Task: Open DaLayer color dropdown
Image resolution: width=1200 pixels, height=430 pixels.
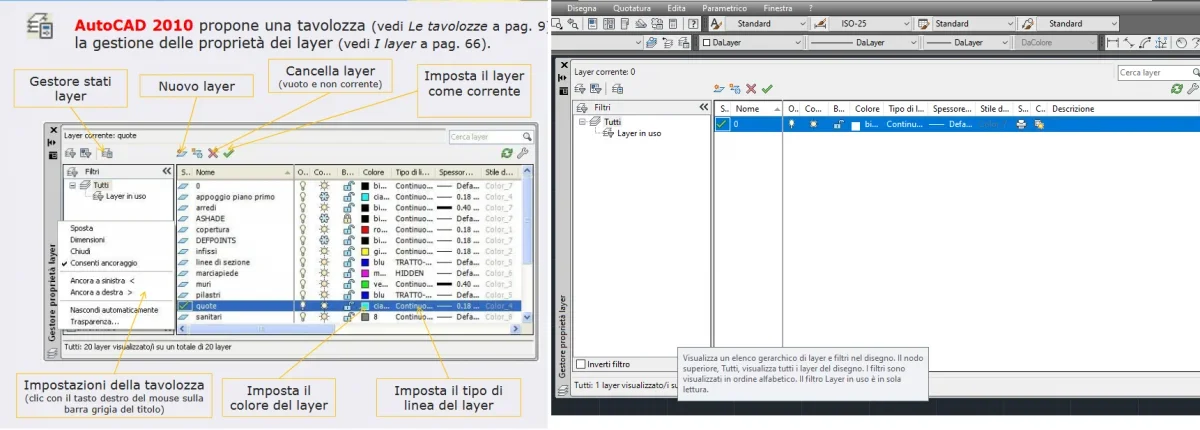Action: (752, 42)
